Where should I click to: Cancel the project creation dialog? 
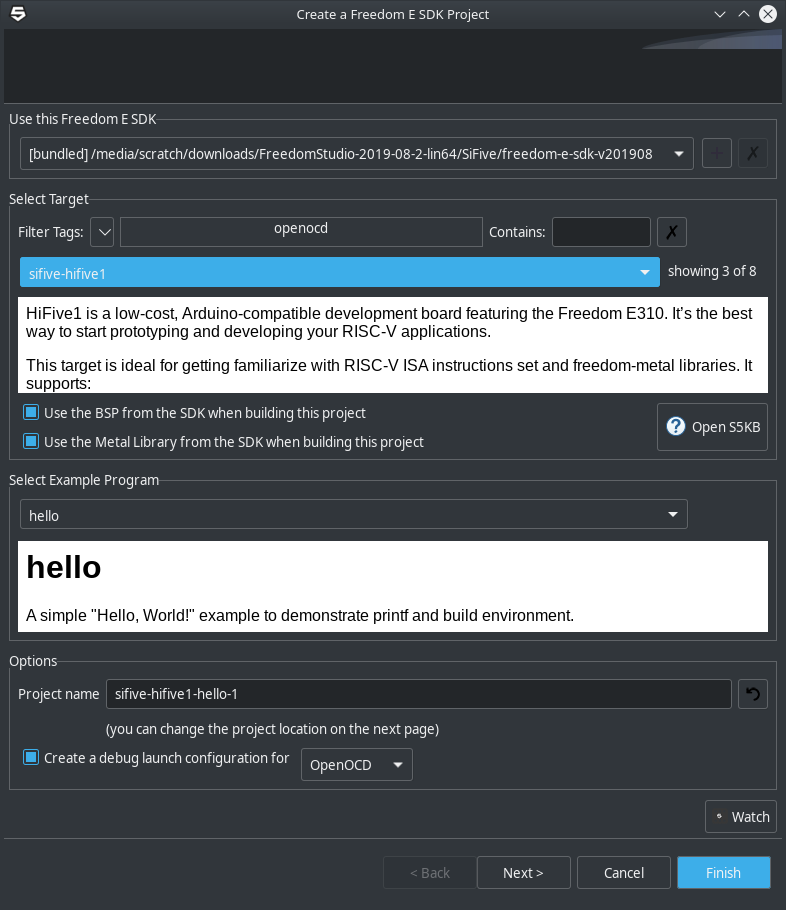[623, 873]
